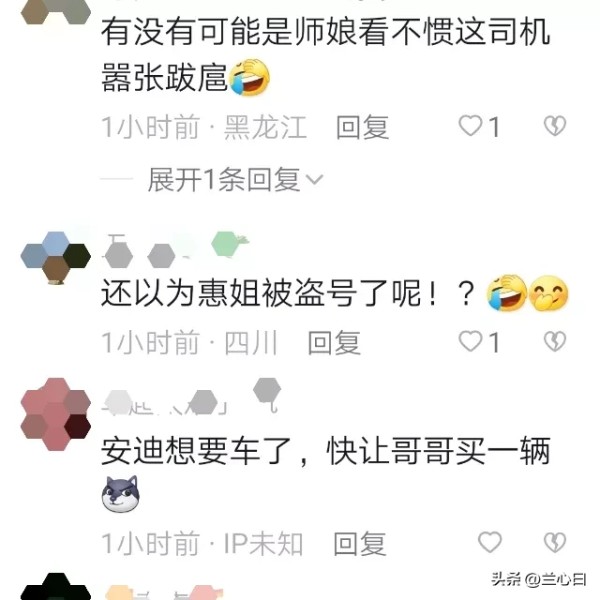Tap the husky dog emoji in the comment
The width and height of the screenshot is (600, 600).
click(x=121, y=494)
